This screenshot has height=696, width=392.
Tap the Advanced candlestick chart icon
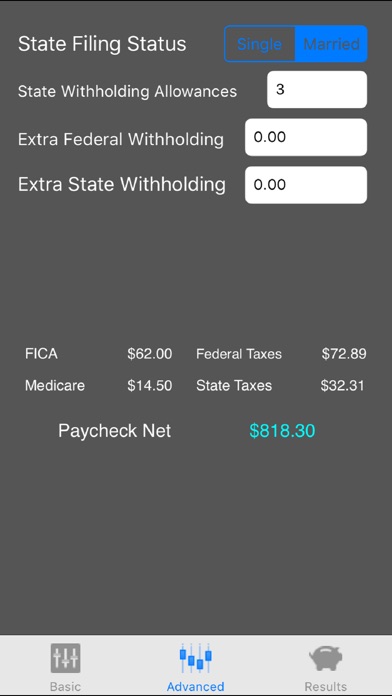196,657
